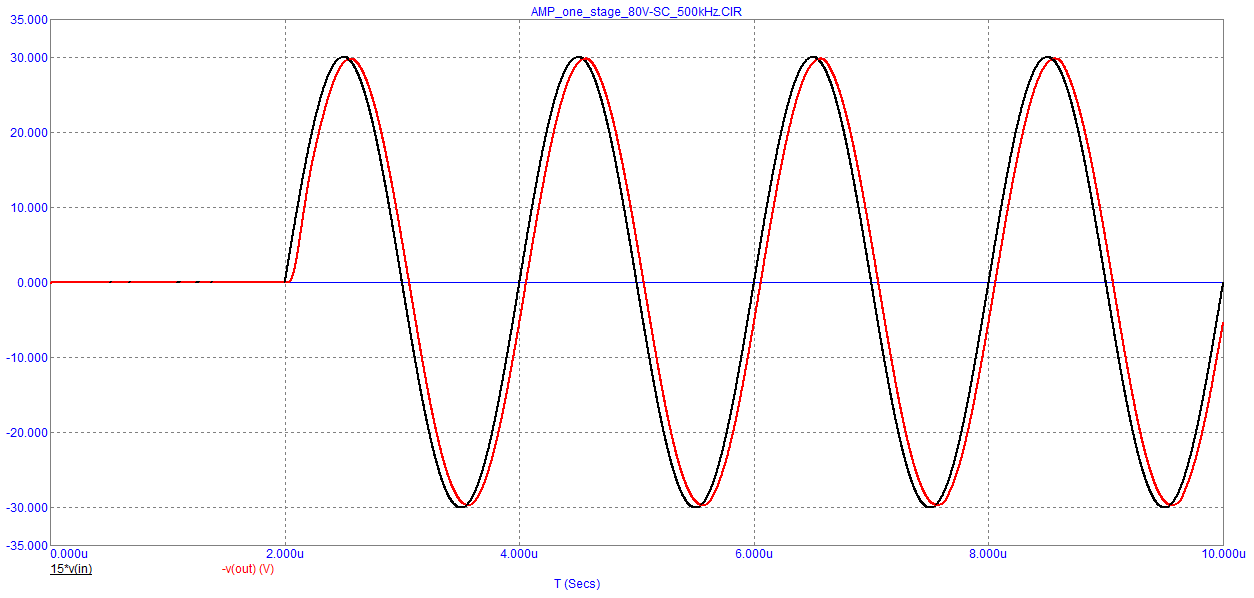
Task: Click the -30.000 y-axis value
Action: (x=27, y=507)
